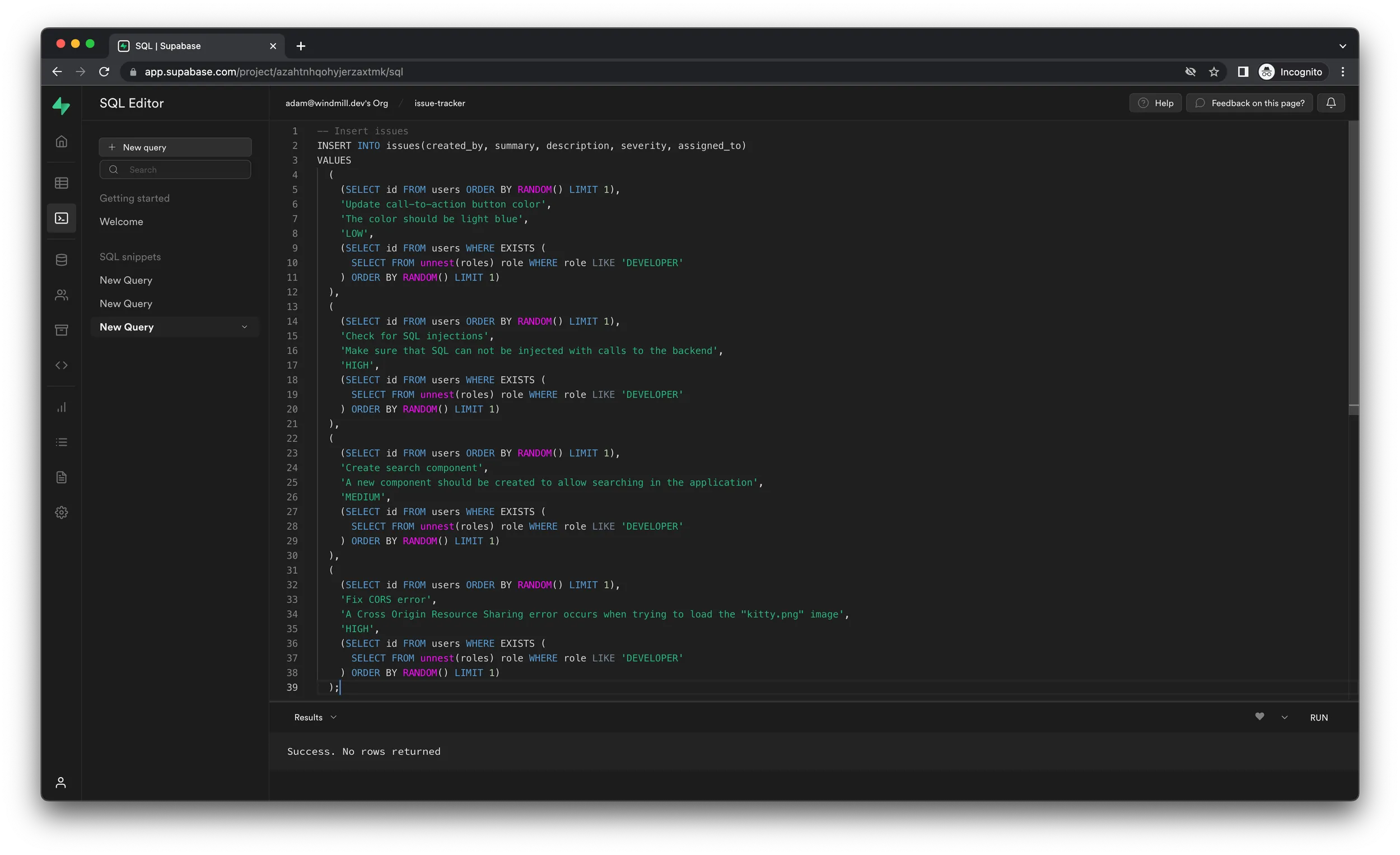Click the SQL Editor icon in sidebar
Image resolution: width=1400 pixels, height=855 pixels.
click(61, 218)
